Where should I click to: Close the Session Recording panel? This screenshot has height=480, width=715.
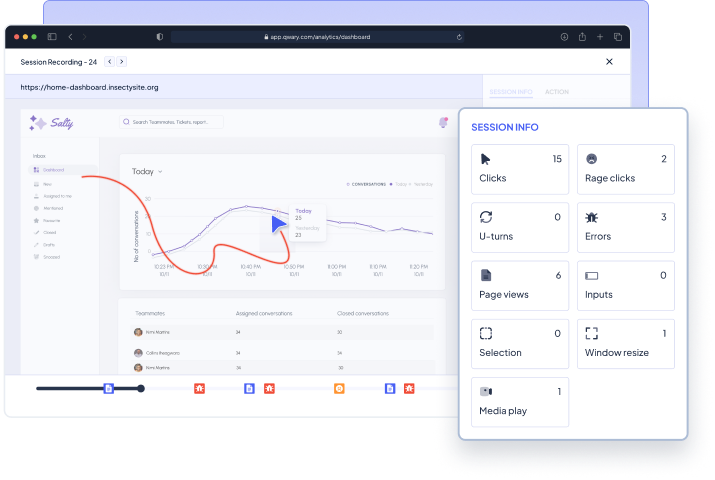point(609,62)
